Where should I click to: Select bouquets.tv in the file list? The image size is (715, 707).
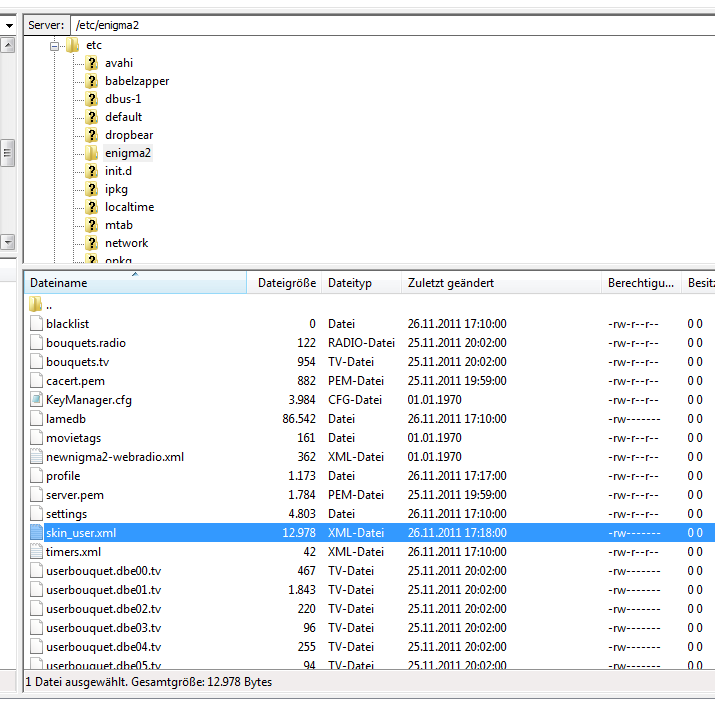click(77, 362)
